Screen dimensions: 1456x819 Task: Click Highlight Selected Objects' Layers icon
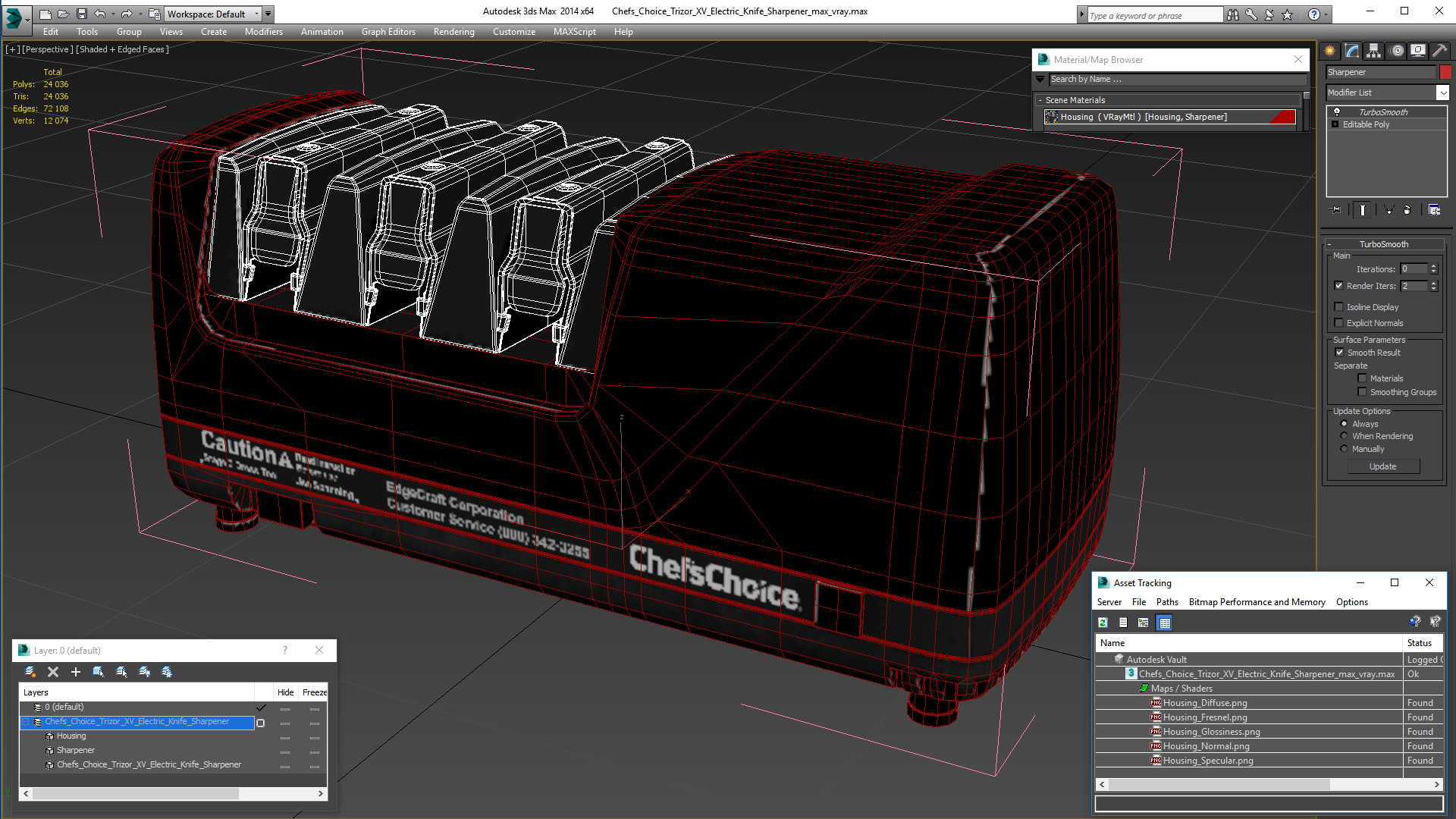pyautogui.click(x=121, y=672)
